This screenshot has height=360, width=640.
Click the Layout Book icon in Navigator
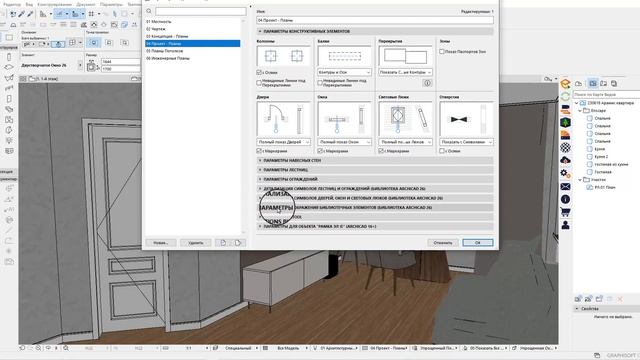(x=603, y=83)
